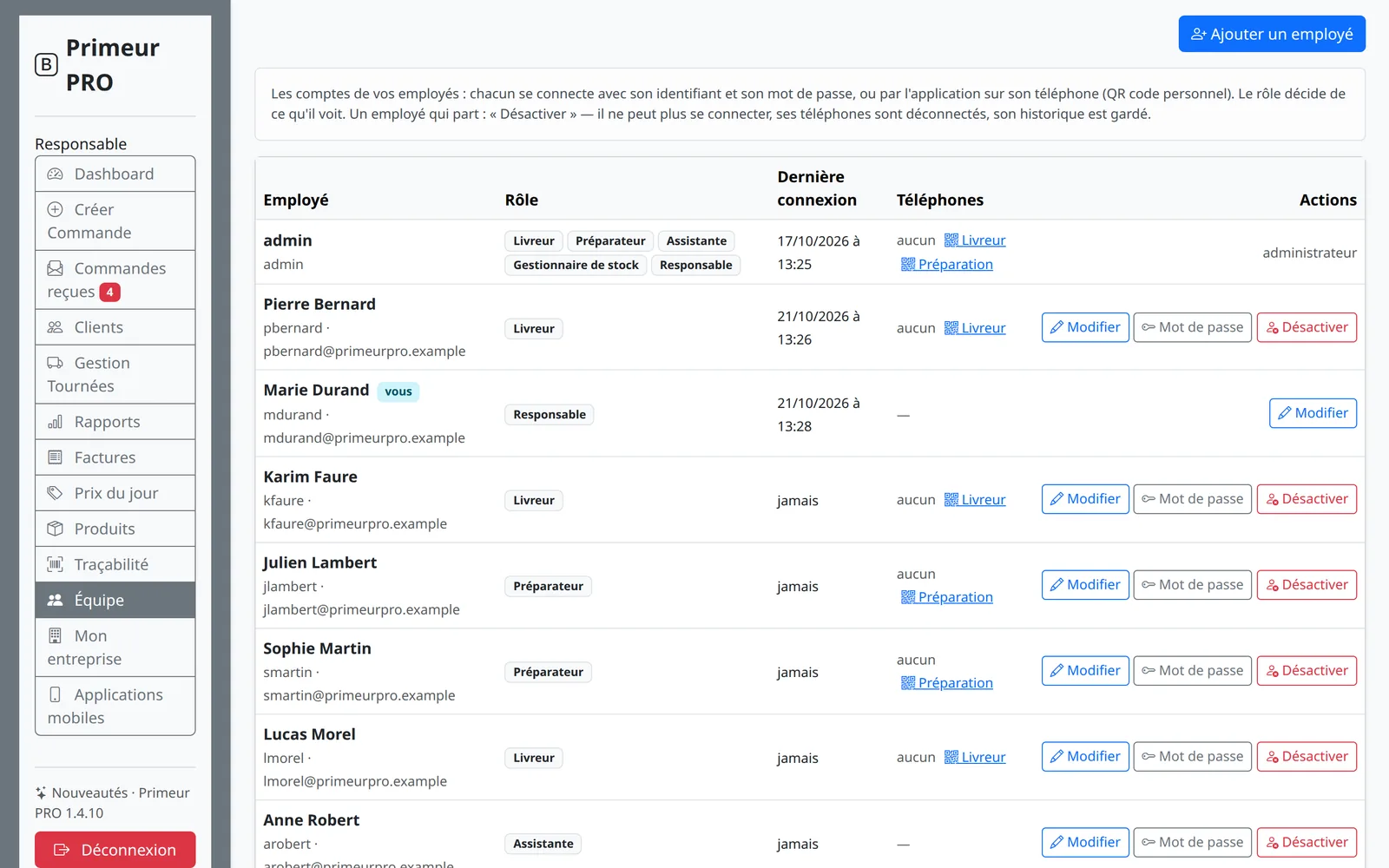Edit Marie Durand's profile with Modifier
The image size is (1389, 868).
click(1313, 413)
